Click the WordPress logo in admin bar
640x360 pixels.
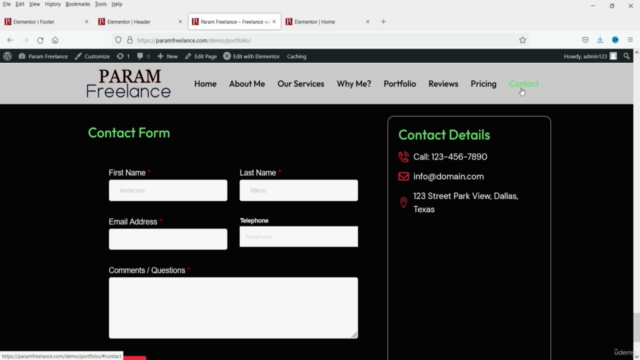click(x=7, y=56)
